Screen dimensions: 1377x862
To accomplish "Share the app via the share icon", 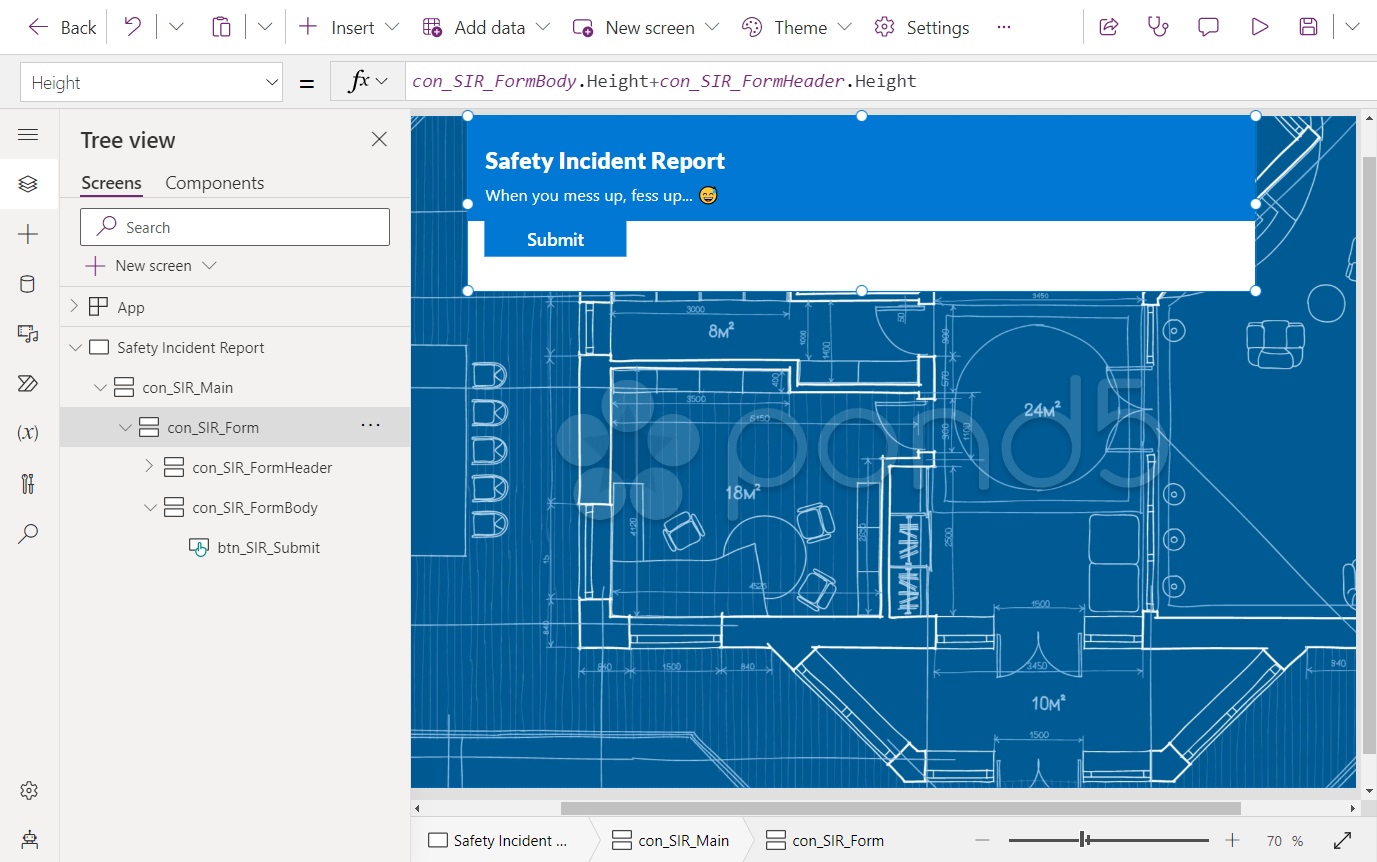I will pos(1108,27).
